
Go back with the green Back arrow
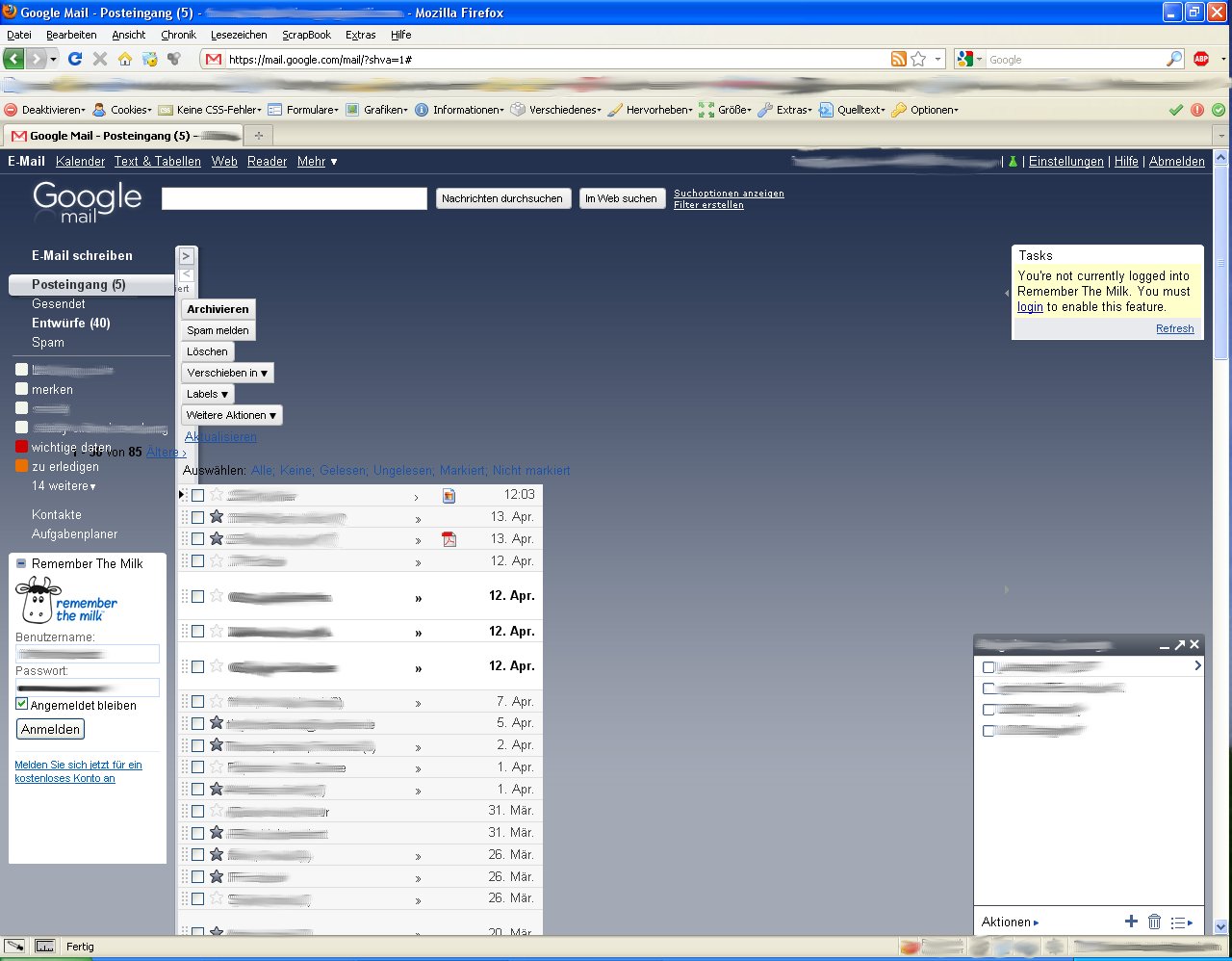point(13,59)
